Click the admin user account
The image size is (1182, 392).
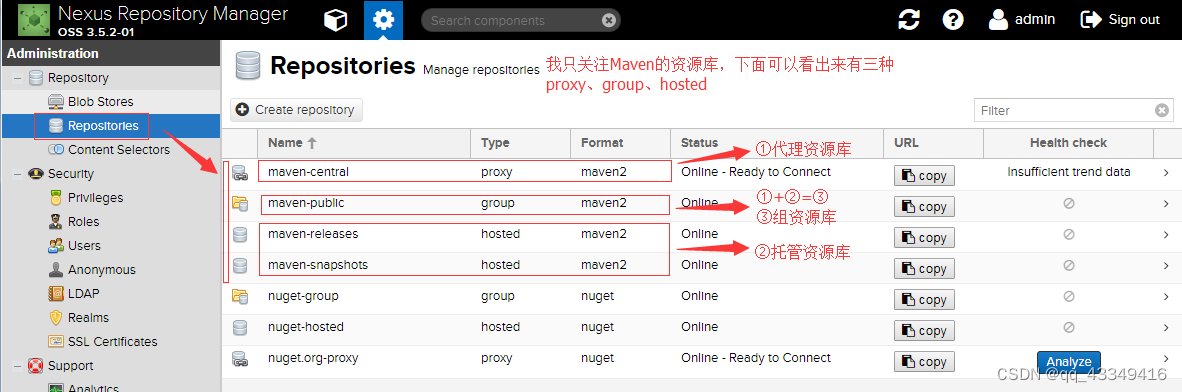pos(1021,20)
